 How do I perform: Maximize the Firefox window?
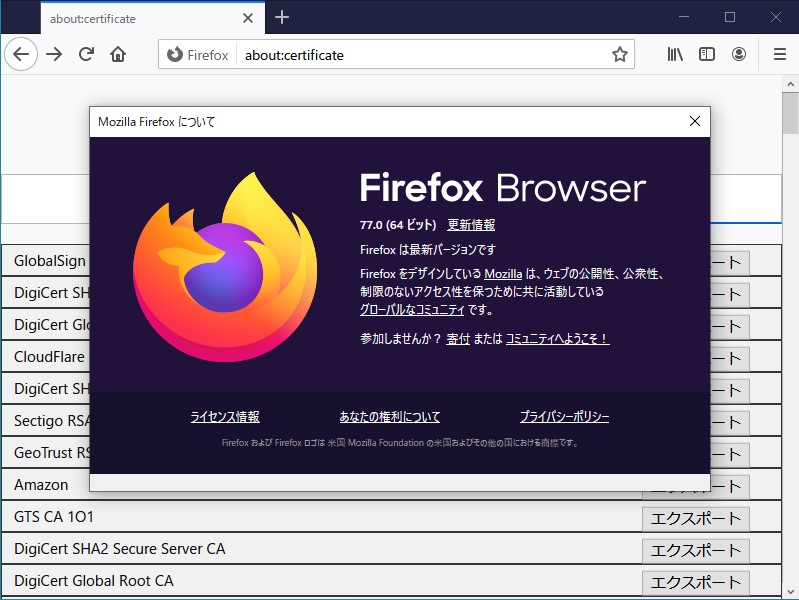pyautogui.click(x=730, y=17)
